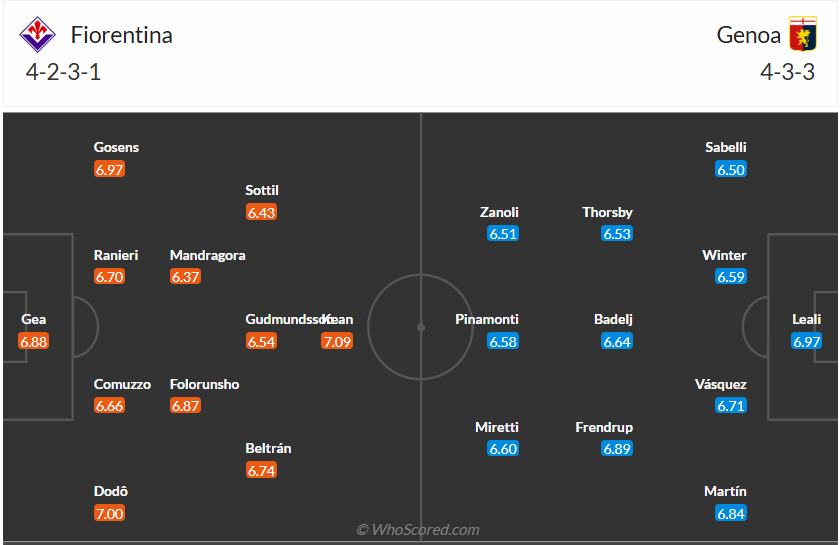Viewport: 840px width, 545px height.
Task: Click the Fiorentina club crest icon
Action: click(38, 35)
